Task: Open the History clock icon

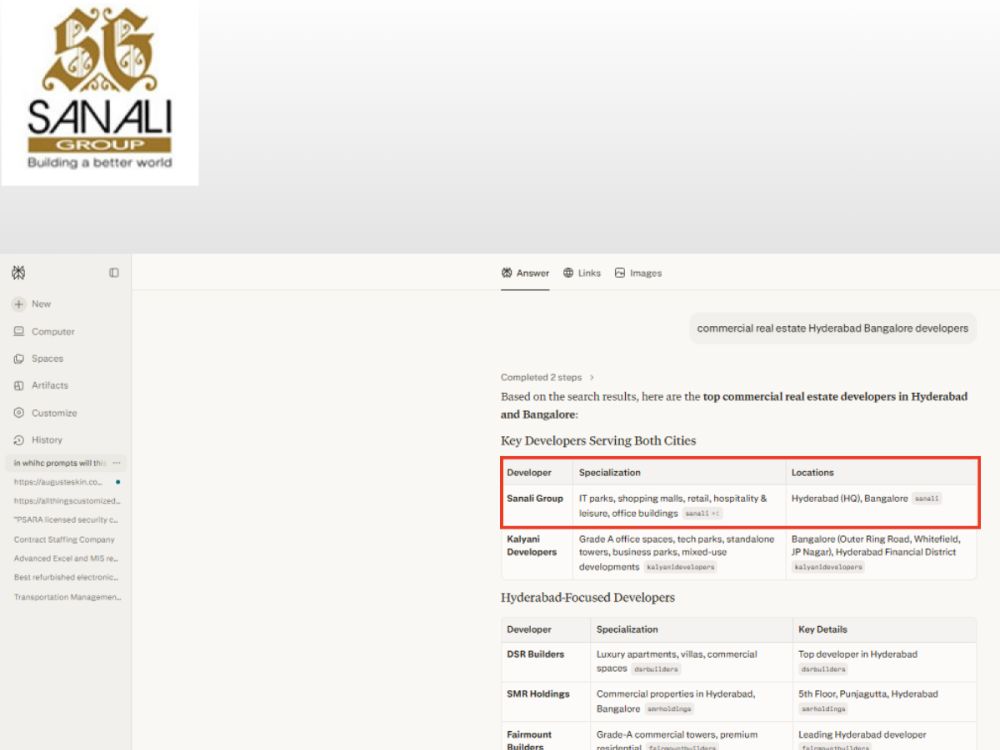Action: pos(19,440)
